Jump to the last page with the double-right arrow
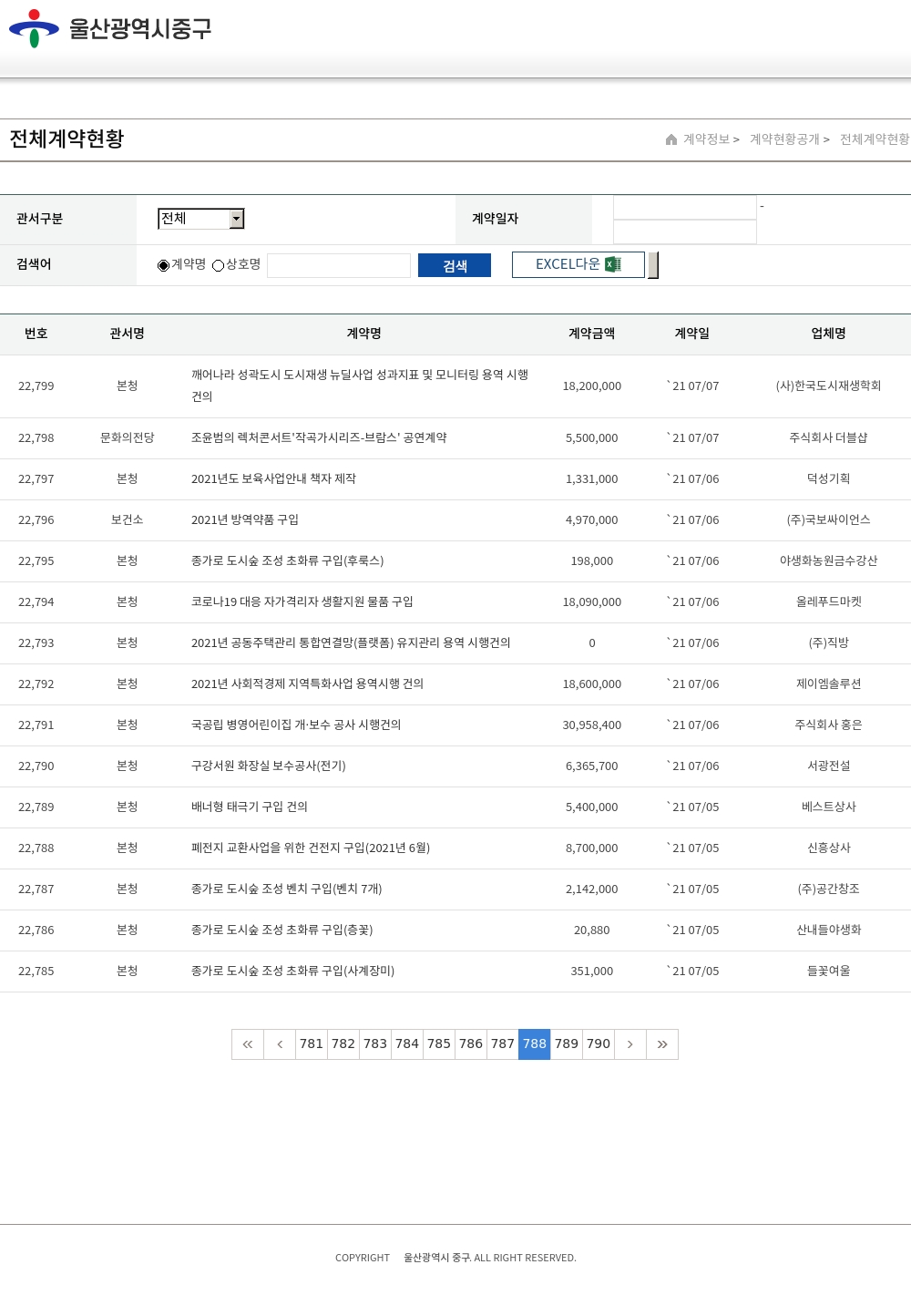 coord(662,1044)
